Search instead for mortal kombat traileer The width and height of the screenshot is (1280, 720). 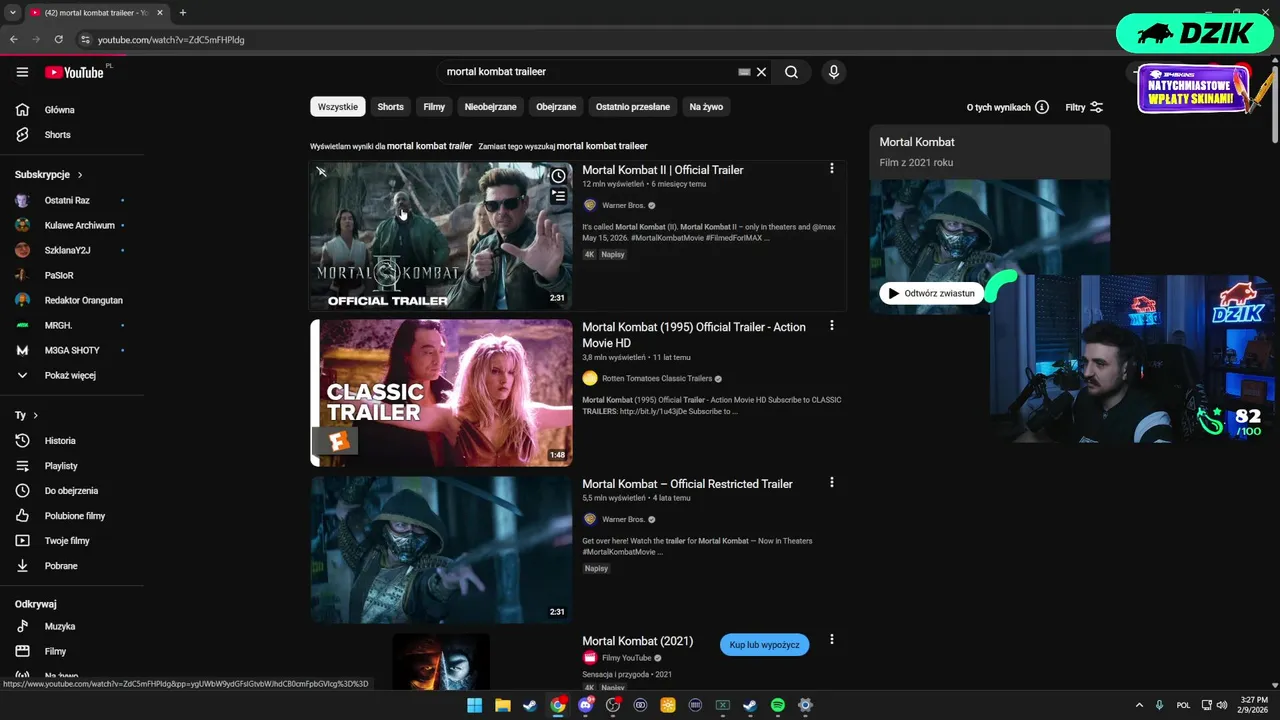pos(602,146)
